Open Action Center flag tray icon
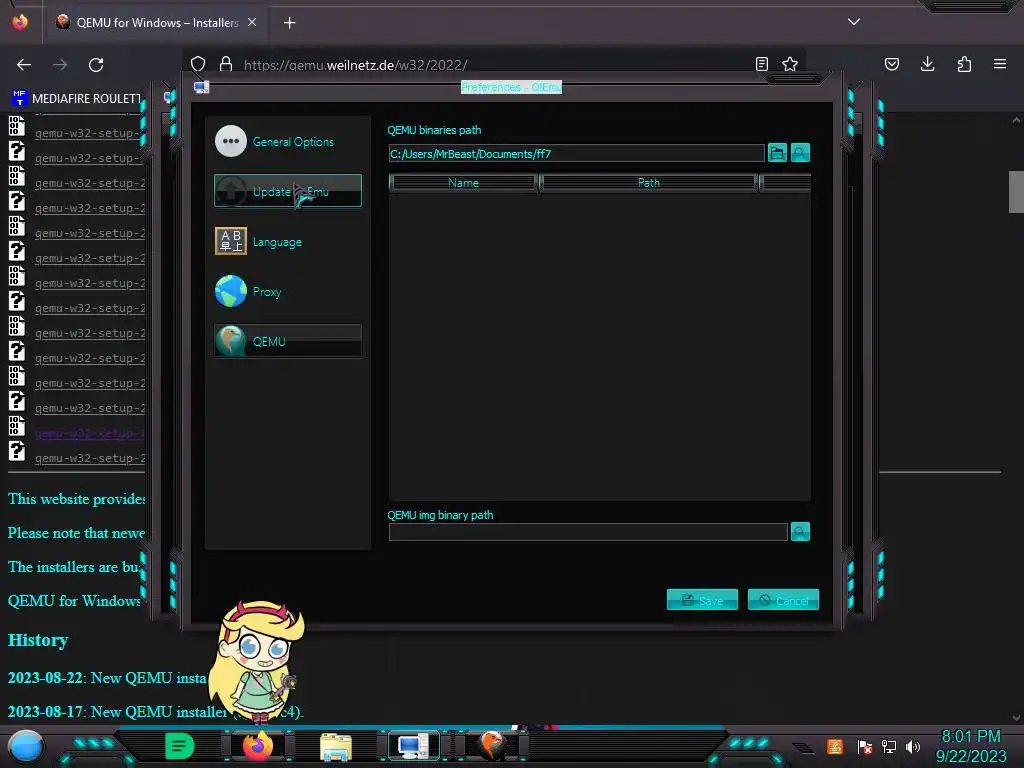 click(865, 746)
